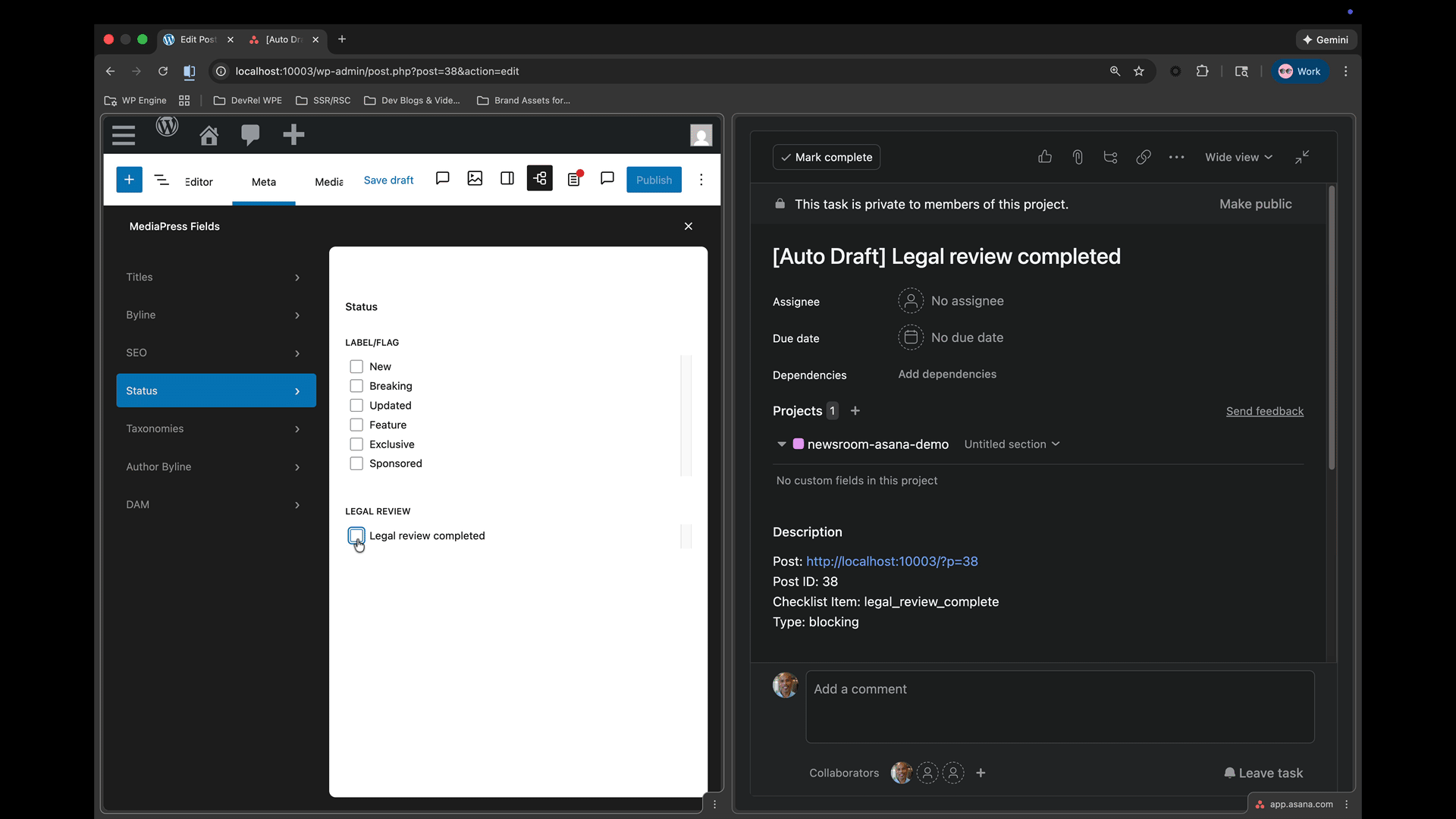Image resolution: width=1456 pixels, height=819 pixels.
Task: Click the checklist icon with red dot
Action: tap(575, 179)
